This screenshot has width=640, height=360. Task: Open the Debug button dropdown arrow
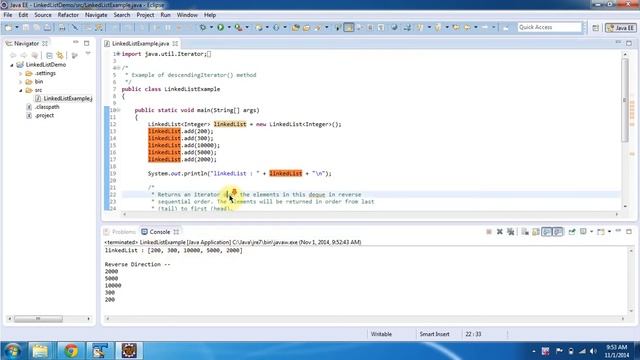coord(211,27)
